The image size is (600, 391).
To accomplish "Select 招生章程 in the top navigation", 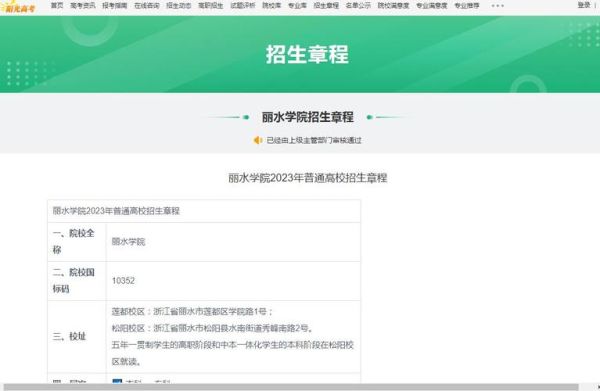I will 326,5.
